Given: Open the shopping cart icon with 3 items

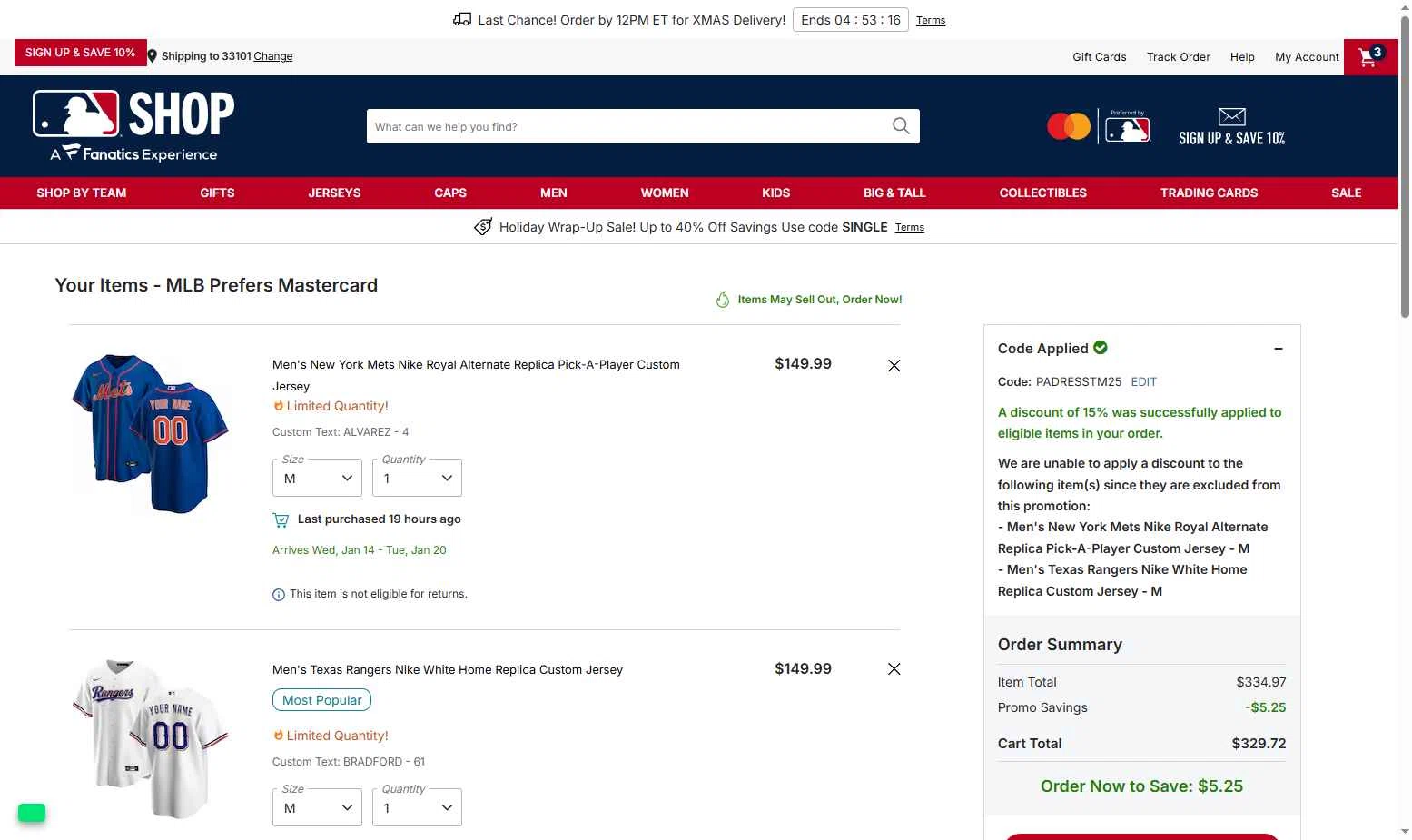Looking at the screenshot, I should (1370, 56).
